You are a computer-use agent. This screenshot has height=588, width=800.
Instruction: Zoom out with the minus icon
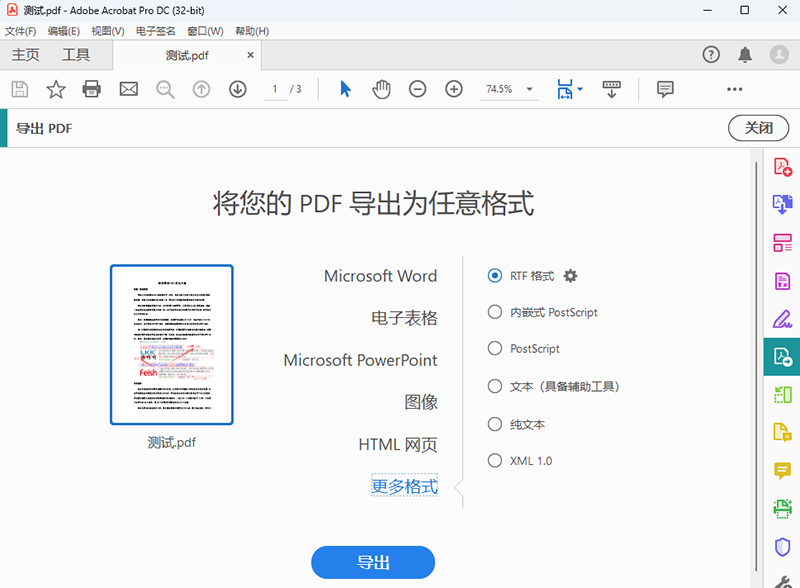(x=417, y=89)
